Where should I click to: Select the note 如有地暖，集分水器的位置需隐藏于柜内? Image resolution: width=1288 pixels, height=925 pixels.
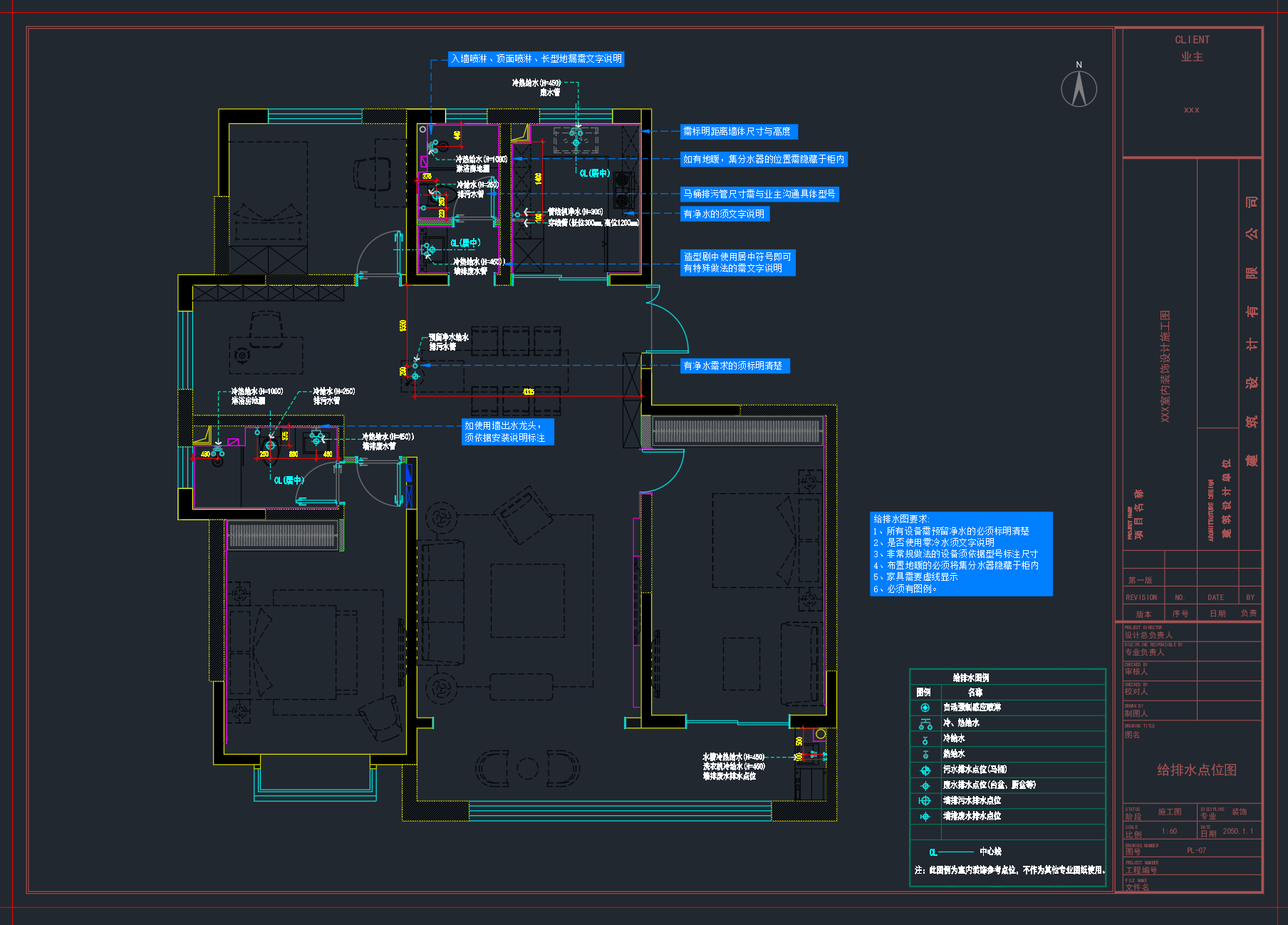[764, 159]
